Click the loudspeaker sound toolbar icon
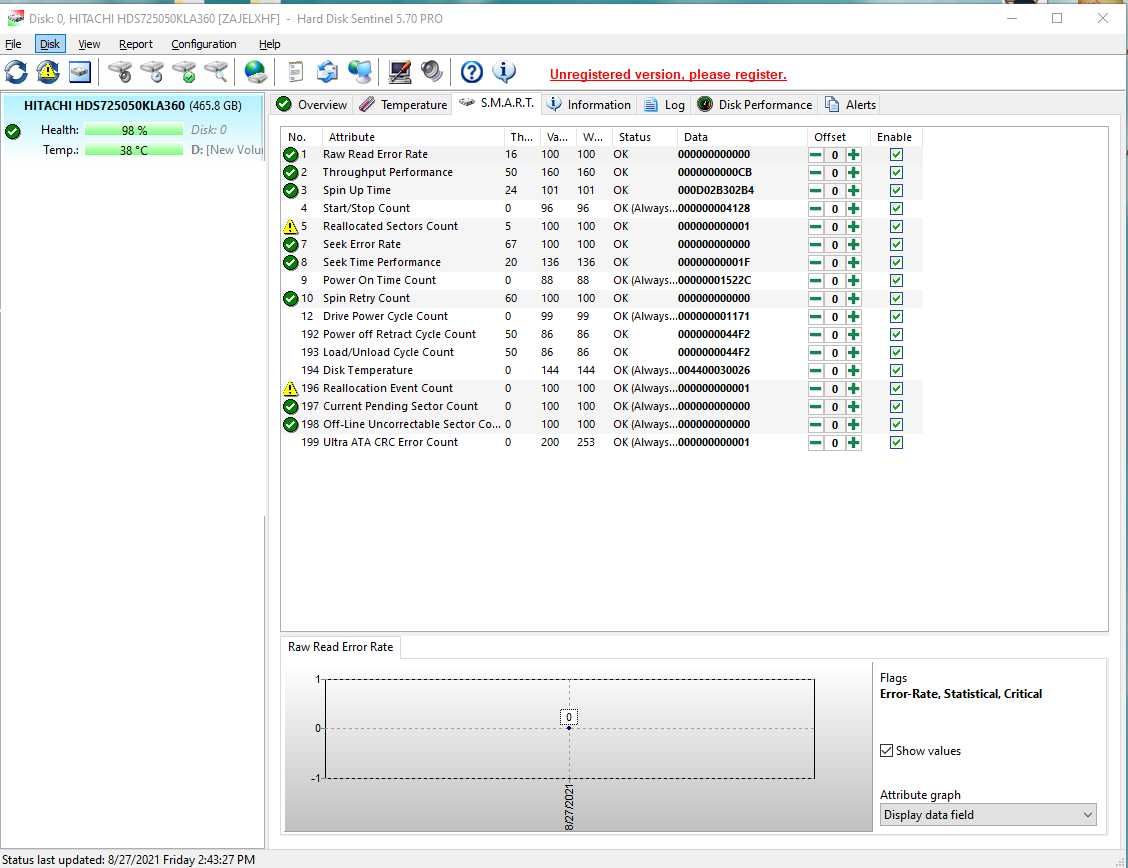 [x=432, y=72]
